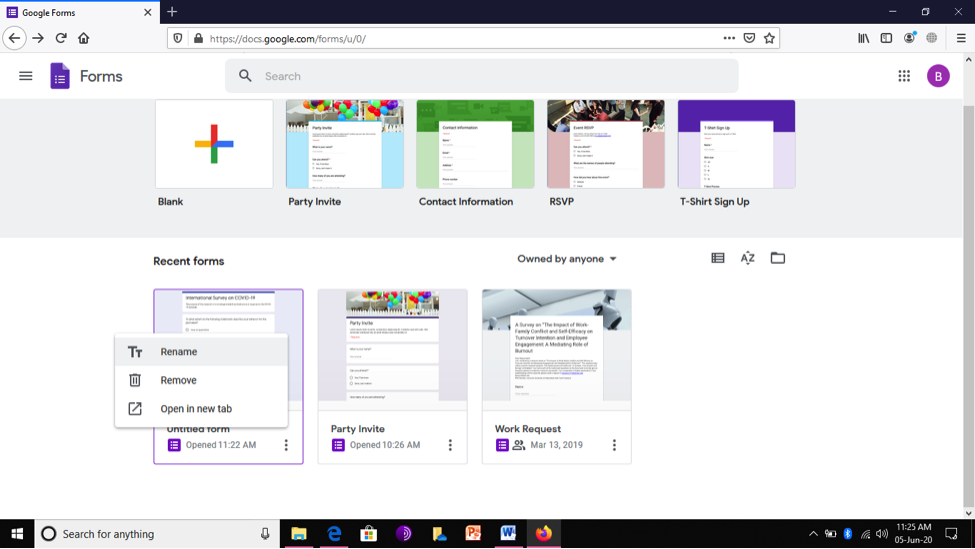
Task: Click the Recent forms heading
Action: pyautogui.click(x=188, y=261)
